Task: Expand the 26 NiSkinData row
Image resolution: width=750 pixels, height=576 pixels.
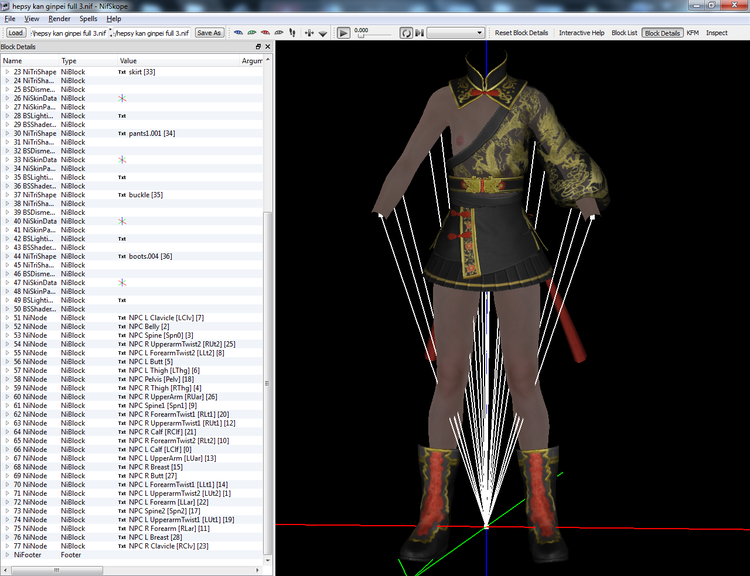Action: [x=7, y=98]
